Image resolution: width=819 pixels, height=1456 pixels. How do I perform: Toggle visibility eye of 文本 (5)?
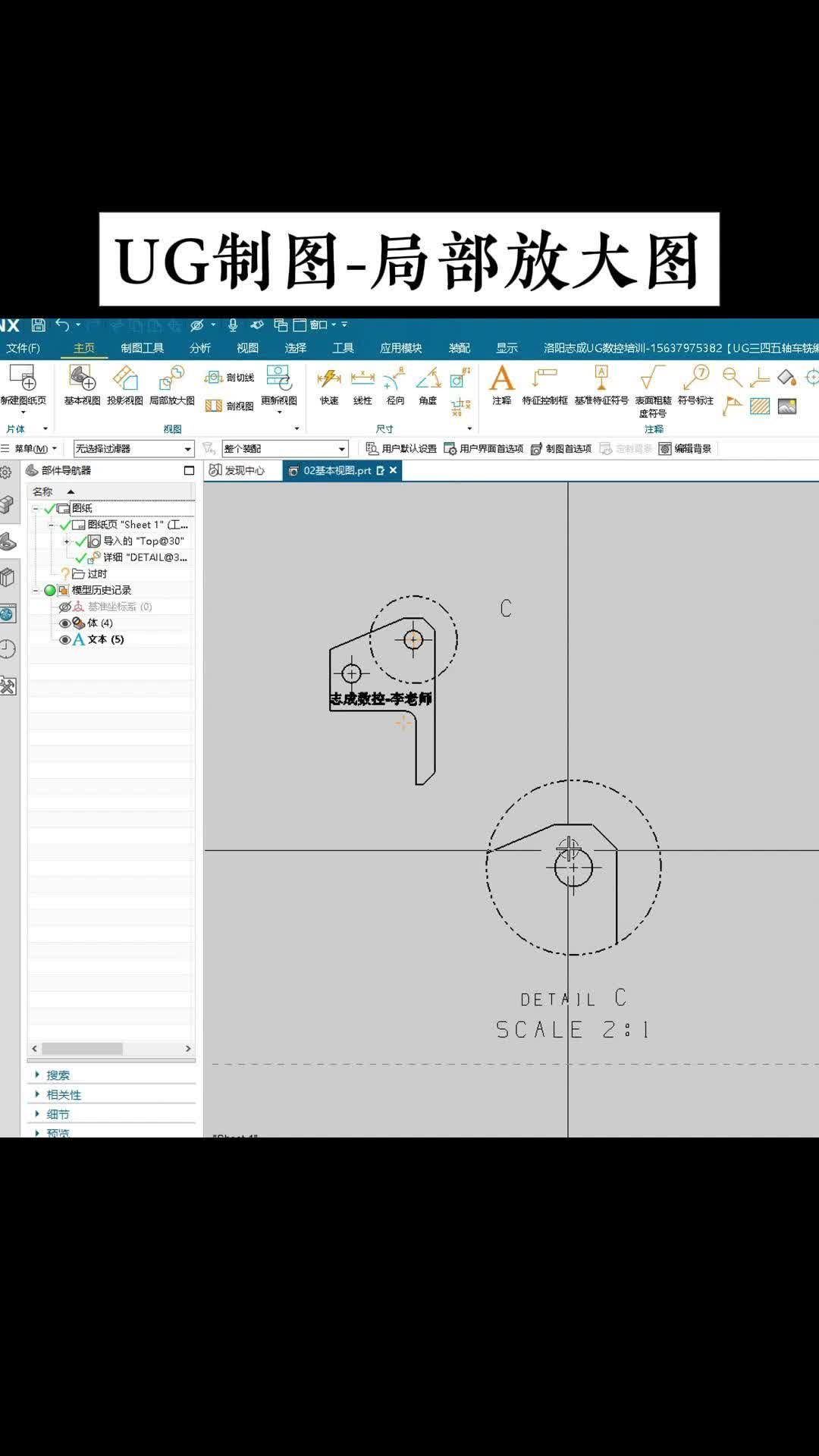click(65, 640)
